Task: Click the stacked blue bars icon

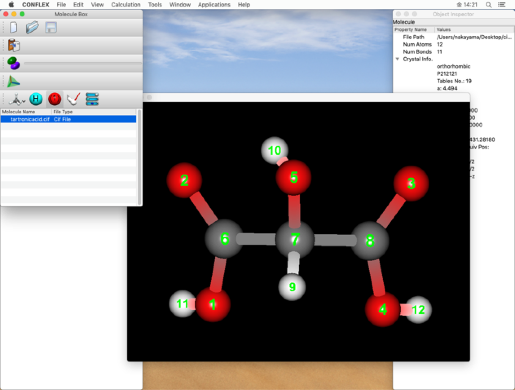Action: (x=92, y=99)
